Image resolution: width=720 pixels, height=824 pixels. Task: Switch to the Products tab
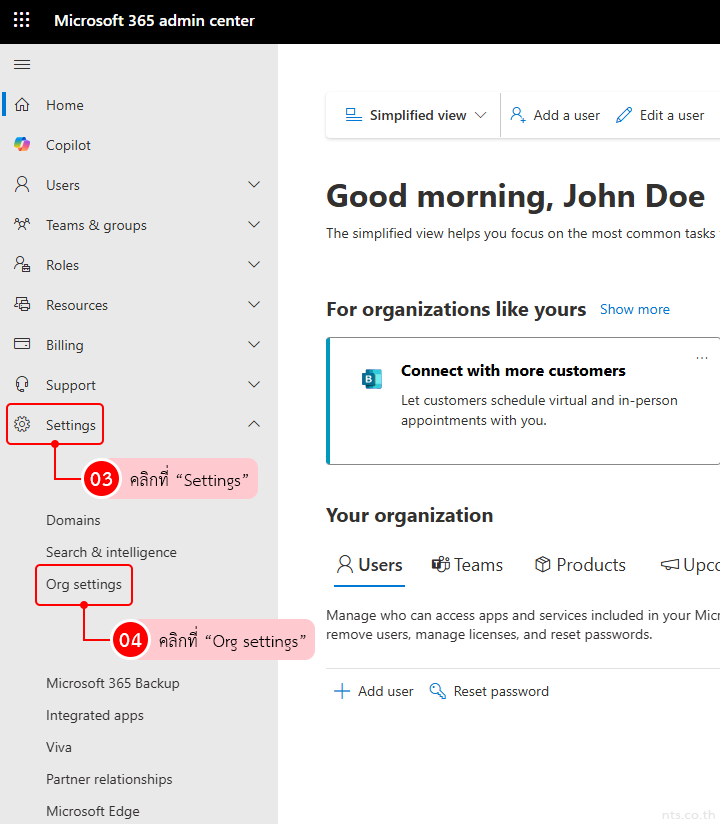click(580, 565)
